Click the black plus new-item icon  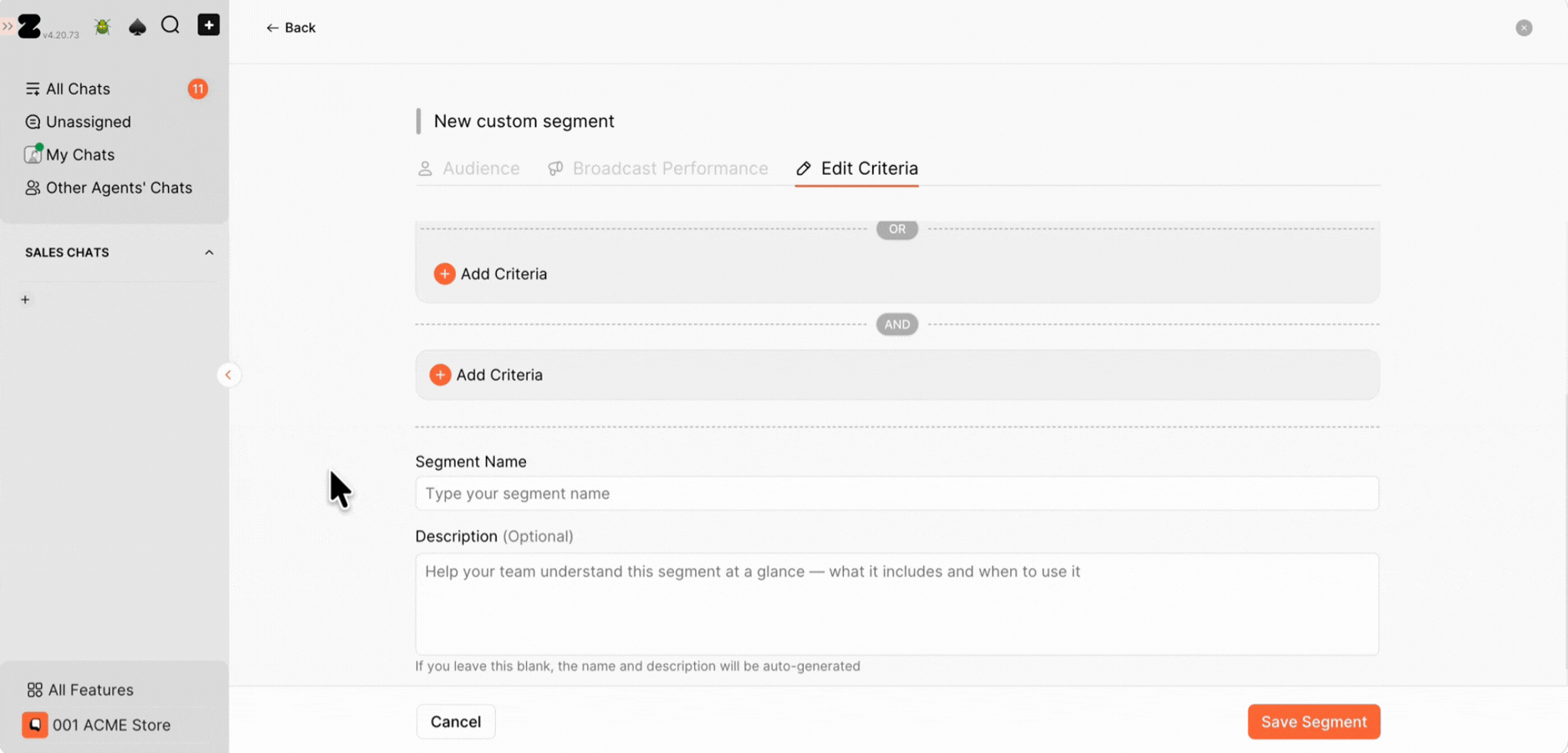coord(208,25)
